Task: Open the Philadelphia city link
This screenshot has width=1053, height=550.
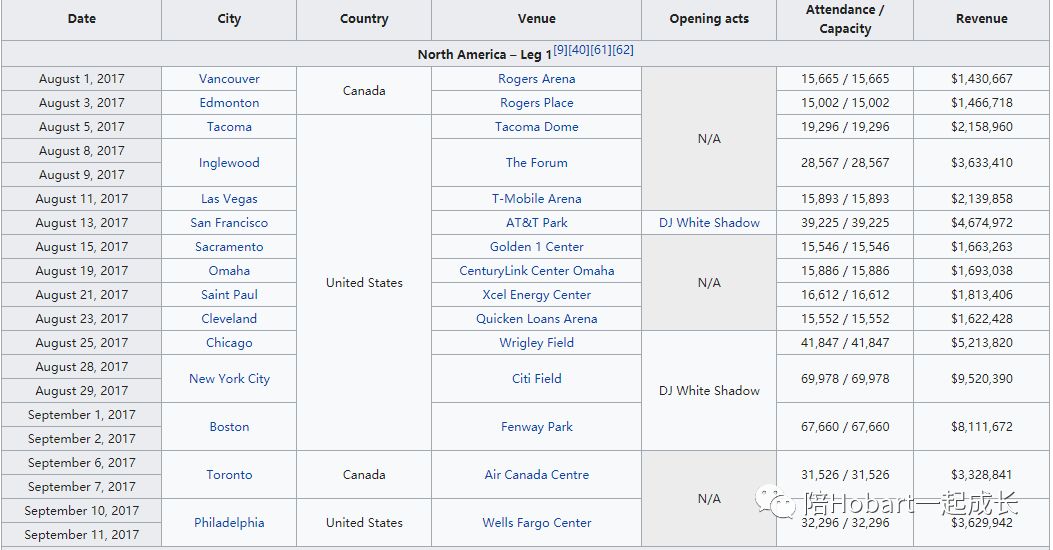Action: coord(229,522)
